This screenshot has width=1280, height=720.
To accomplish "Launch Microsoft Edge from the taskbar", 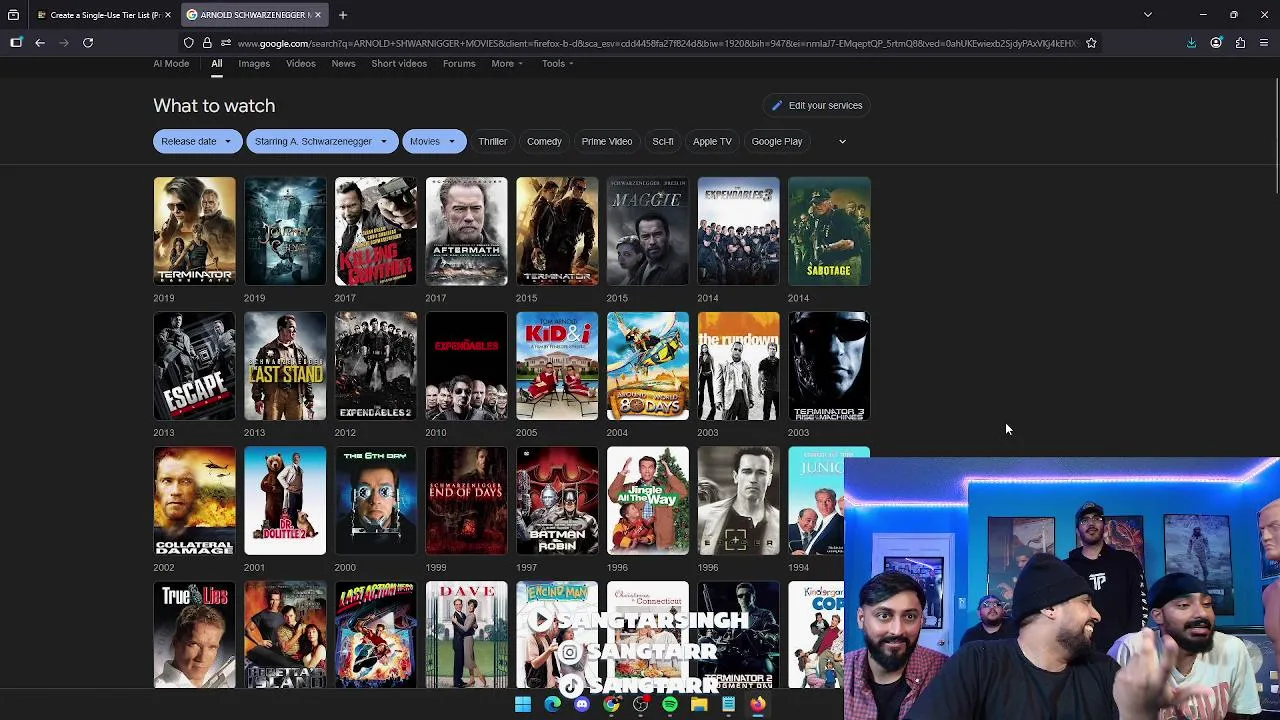I will (x=552, y=705).
